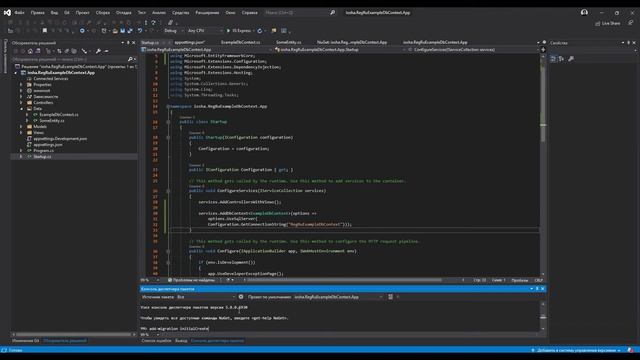
Task: Switch to the Список ошибок tab
Action: (x=156, y=340)
